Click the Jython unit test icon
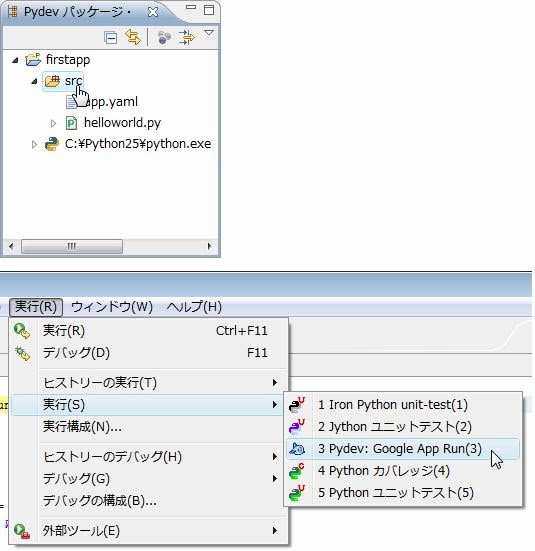The height and width of the screenshot is (551, 535). [x=297, y=426]
